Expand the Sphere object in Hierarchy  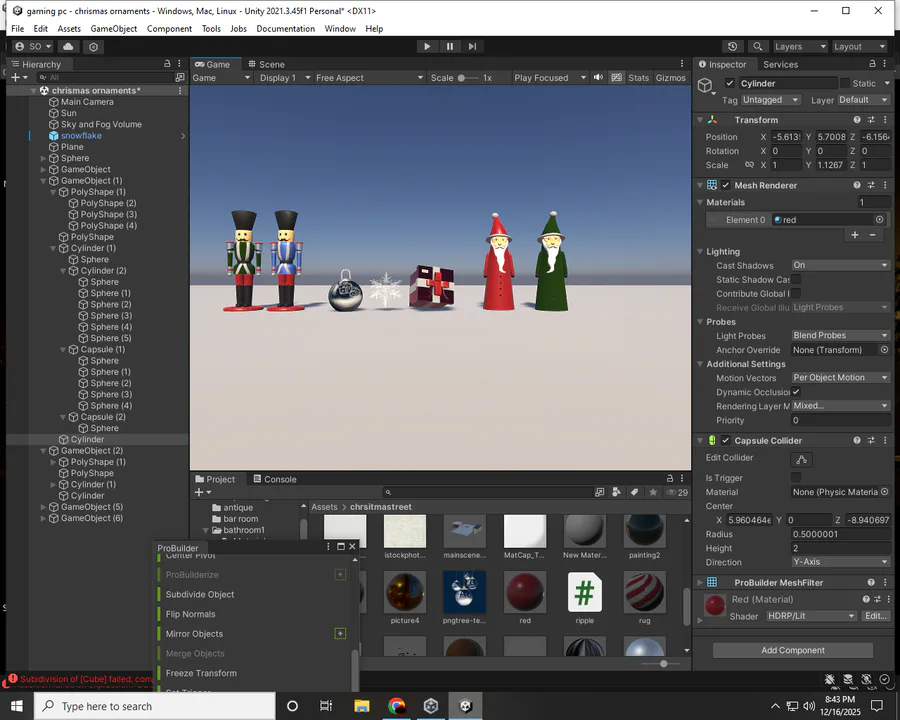[x=43, y=158]
